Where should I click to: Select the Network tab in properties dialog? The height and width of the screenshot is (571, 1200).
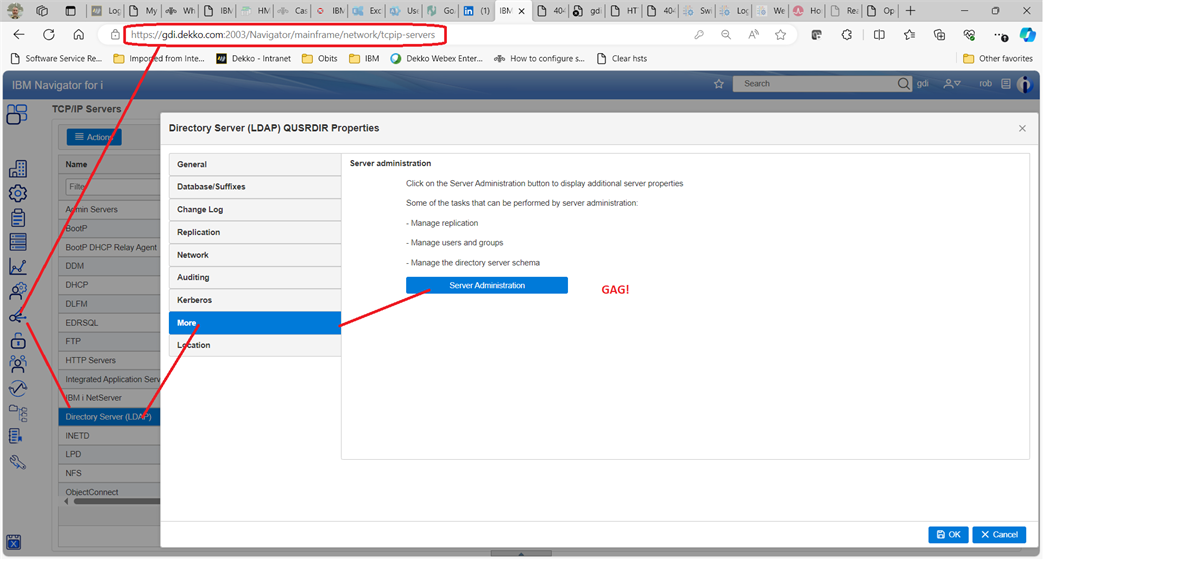click(x=255, y=255)
